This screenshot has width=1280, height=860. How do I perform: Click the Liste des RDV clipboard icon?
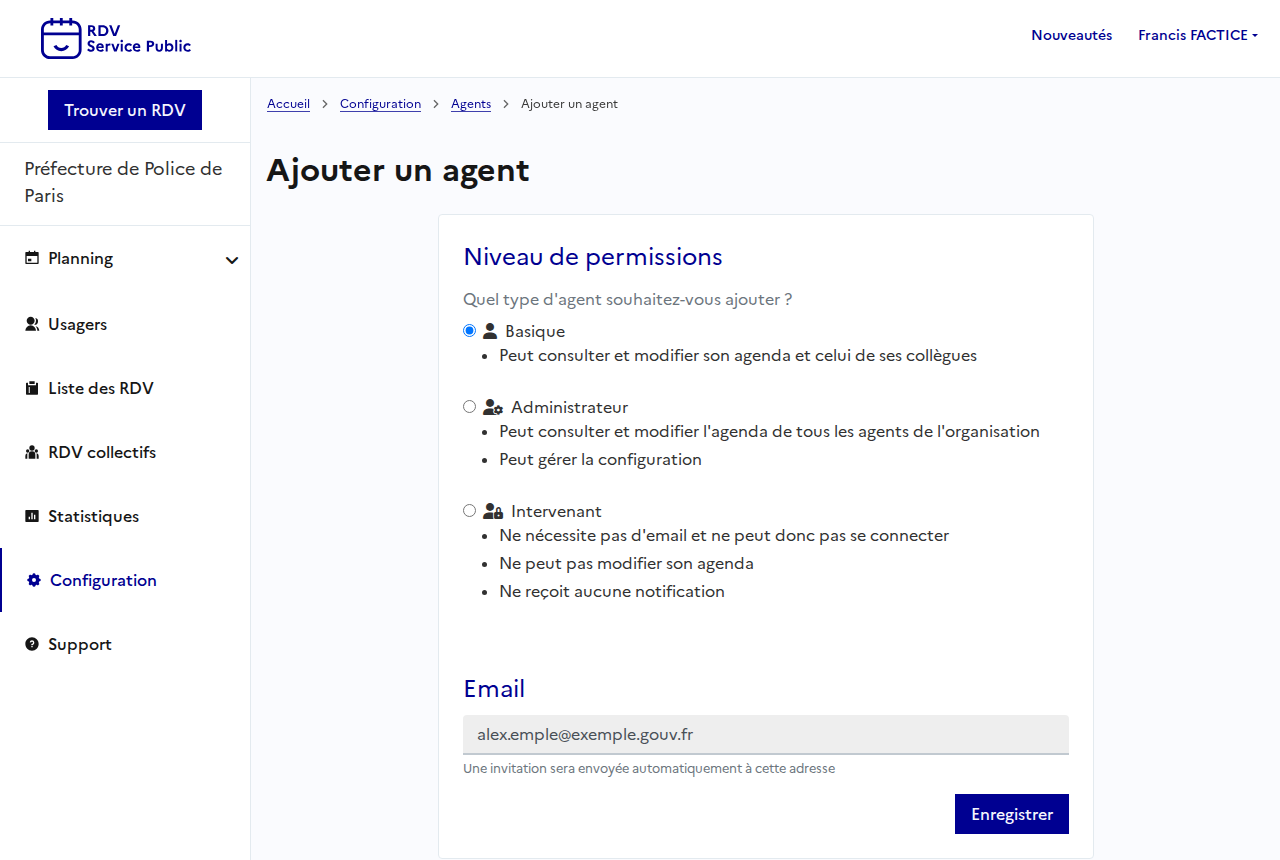coord(32,388)
